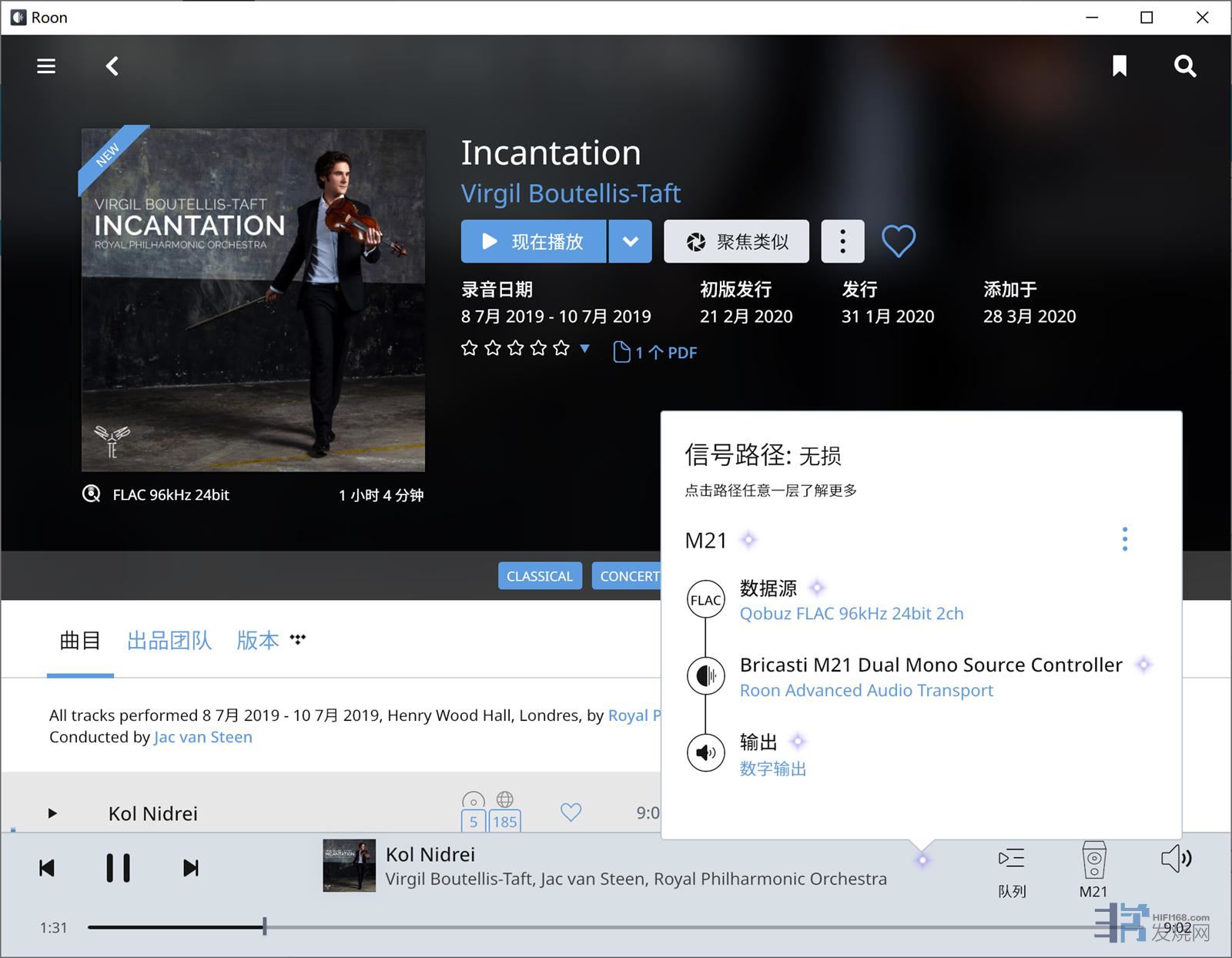Click the signal path star in playback bar

click(922, 860)
